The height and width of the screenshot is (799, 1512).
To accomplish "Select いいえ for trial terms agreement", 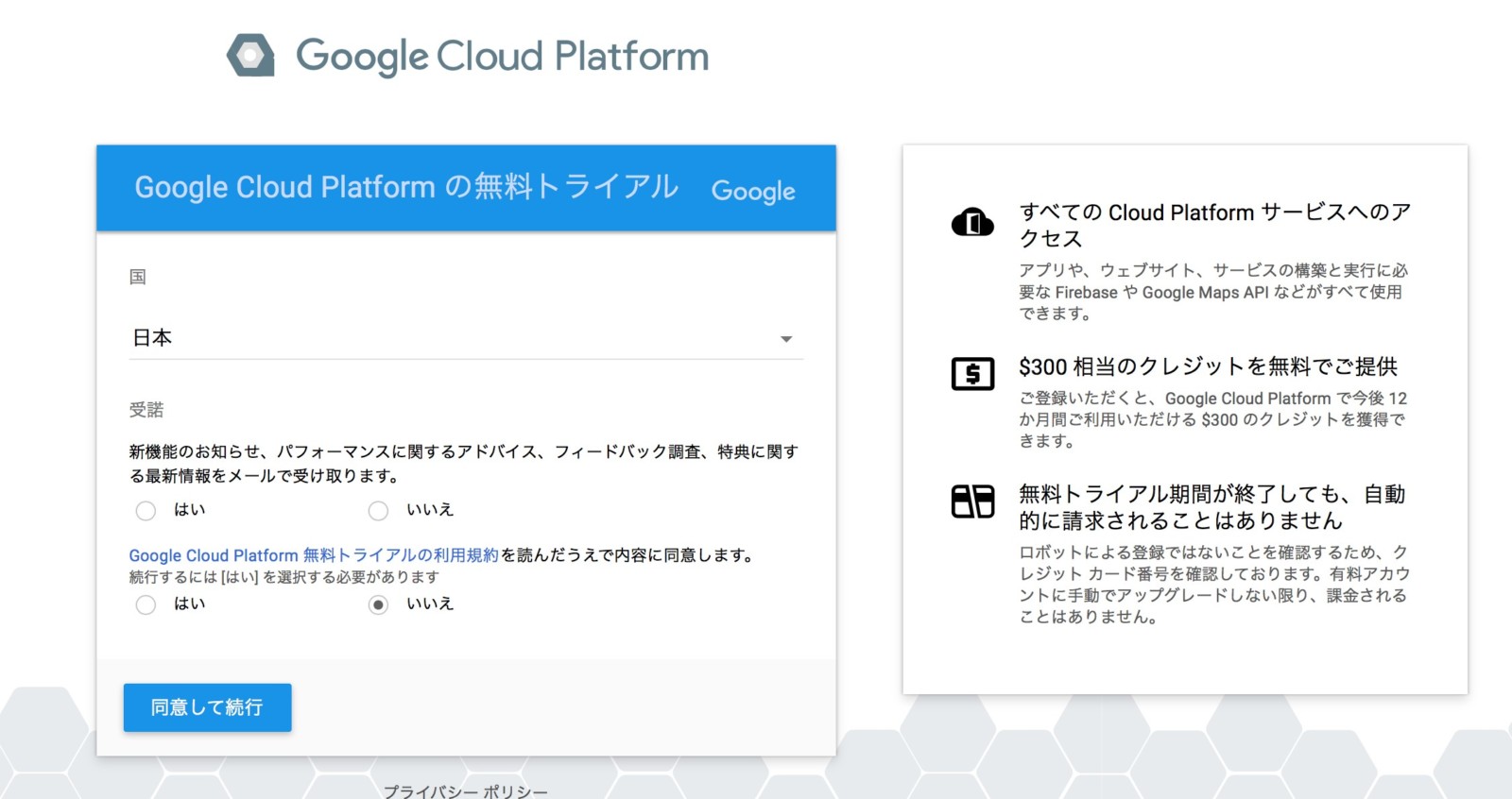I will pos(378,604).
